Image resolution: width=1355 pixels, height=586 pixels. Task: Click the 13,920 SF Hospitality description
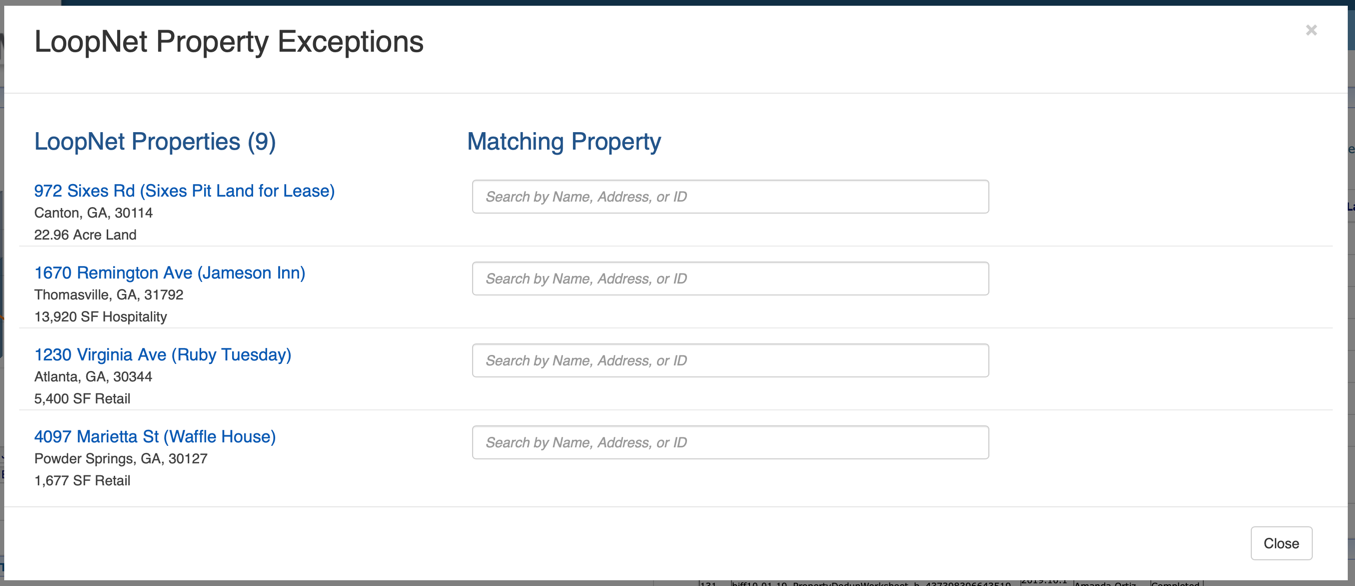[x=100, y=317]
